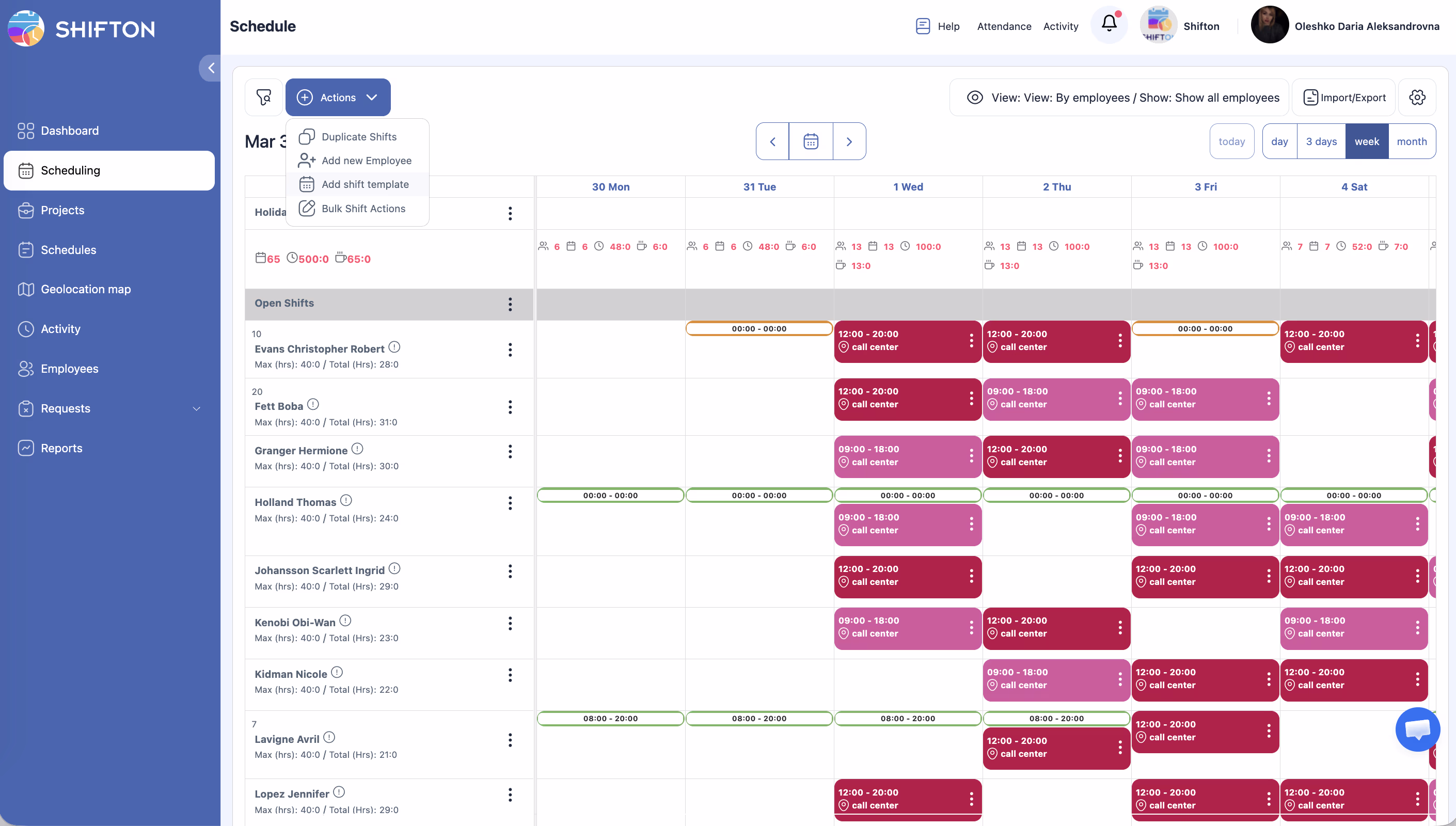Select Add shift template menu entry
1456x826 pixels.
(x=365, y=184)
